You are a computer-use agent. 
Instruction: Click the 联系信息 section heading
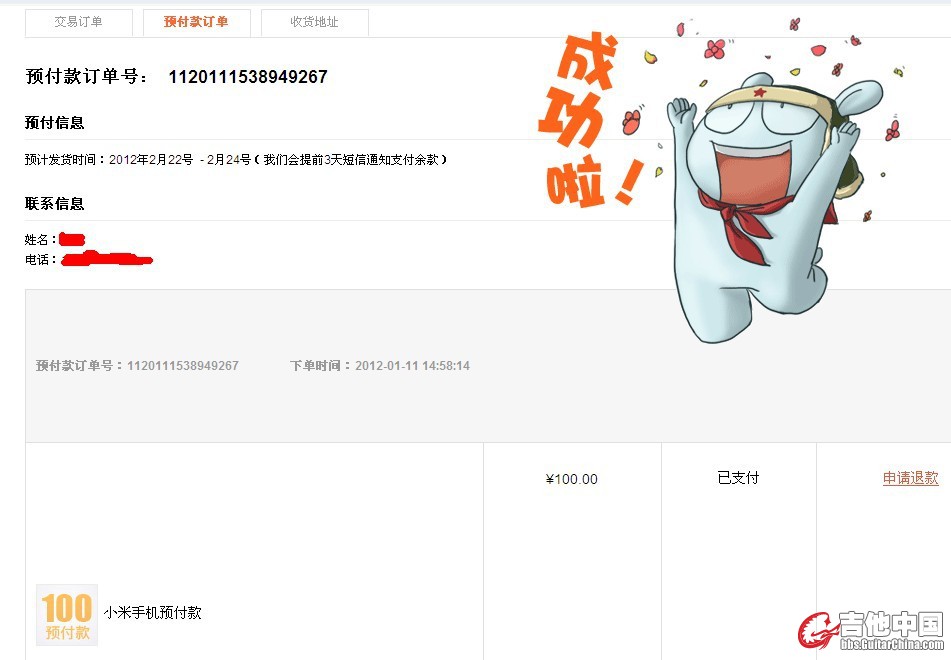pos(55,204)
